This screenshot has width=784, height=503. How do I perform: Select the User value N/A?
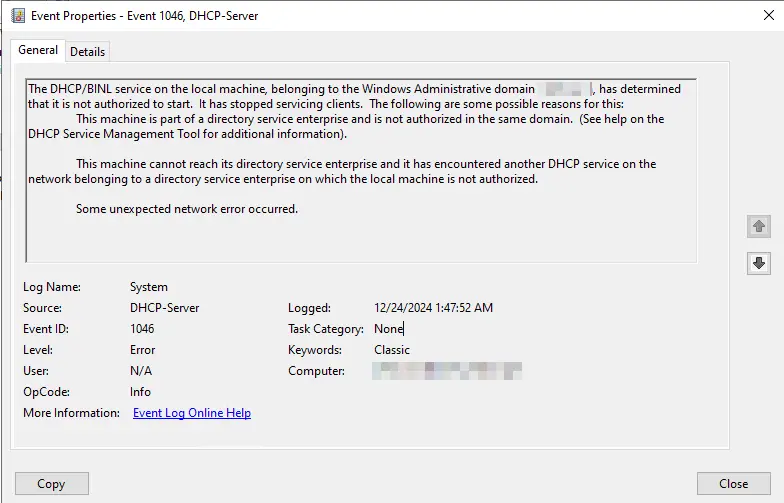coord(141,371)
